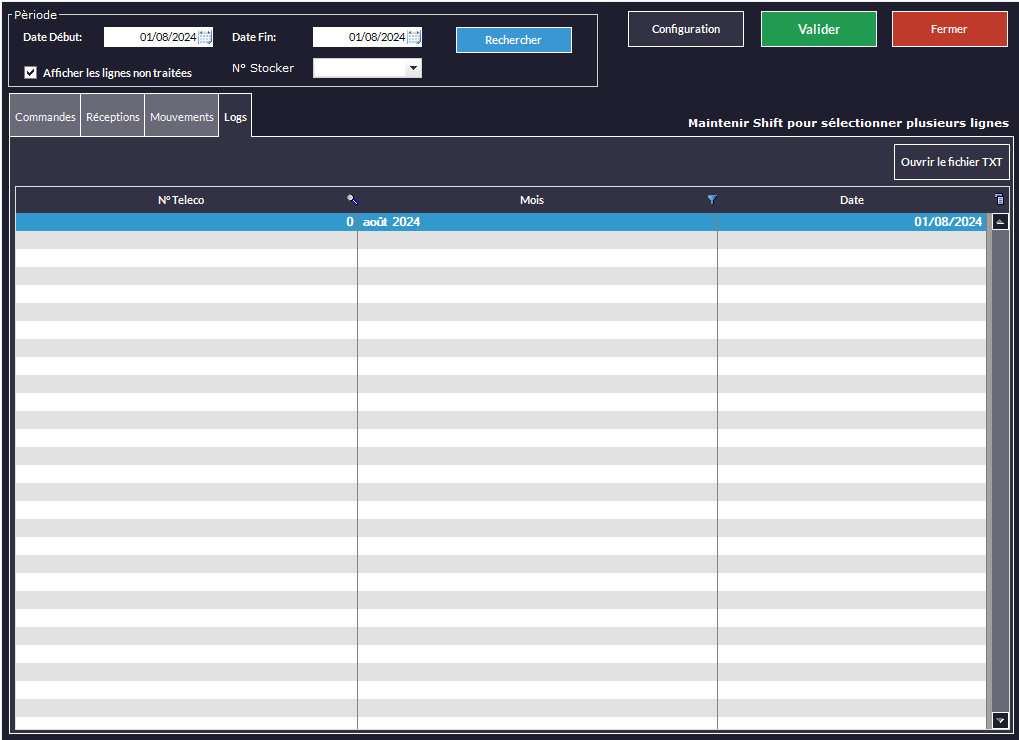1019x740 pixels.
Task: Click the filter icon in Mois header
Action: 712,200
